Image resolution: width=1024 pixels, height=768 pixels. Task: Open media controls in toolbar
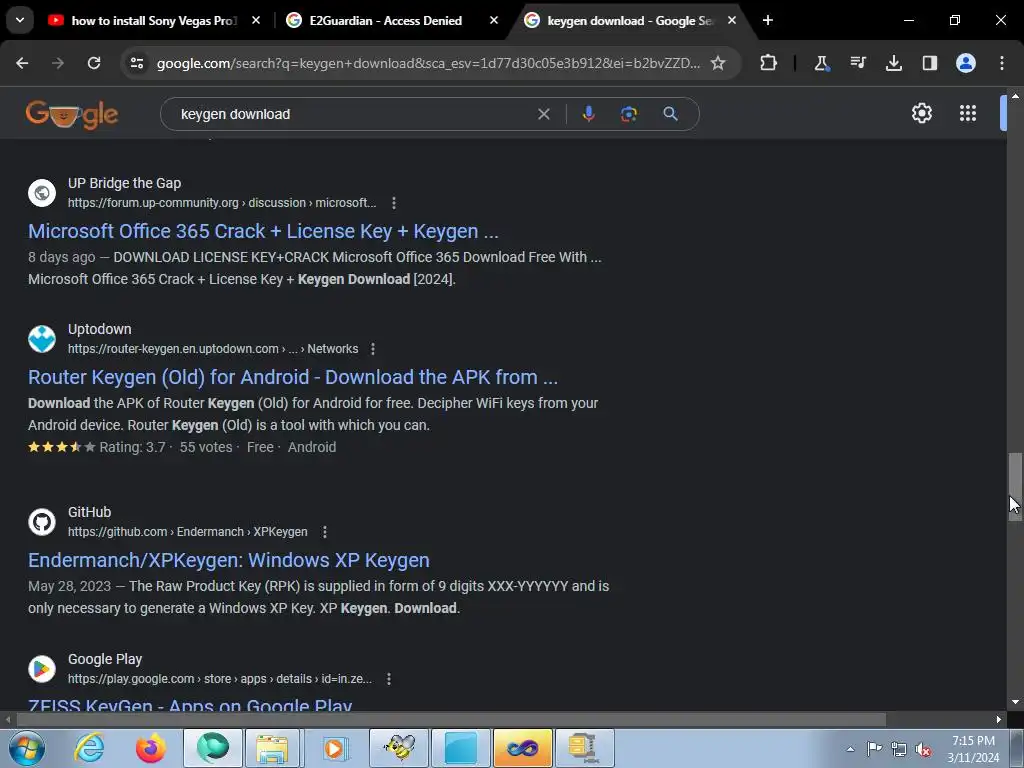click(858, 63)
